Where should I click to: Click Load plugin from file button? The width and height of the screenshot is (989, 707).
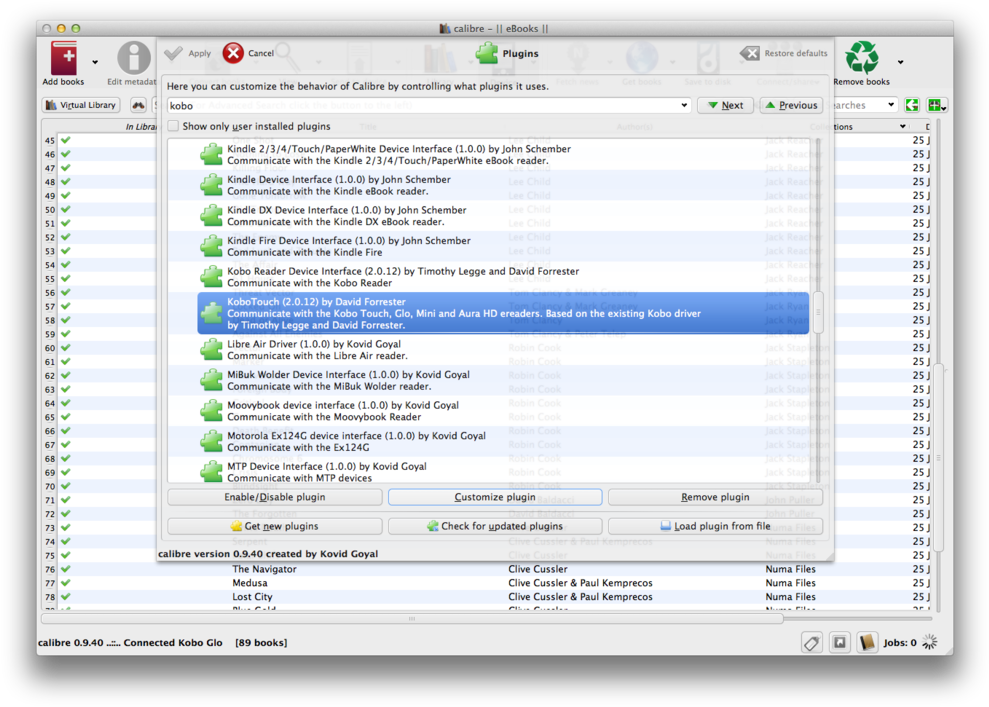click(715, 526)
